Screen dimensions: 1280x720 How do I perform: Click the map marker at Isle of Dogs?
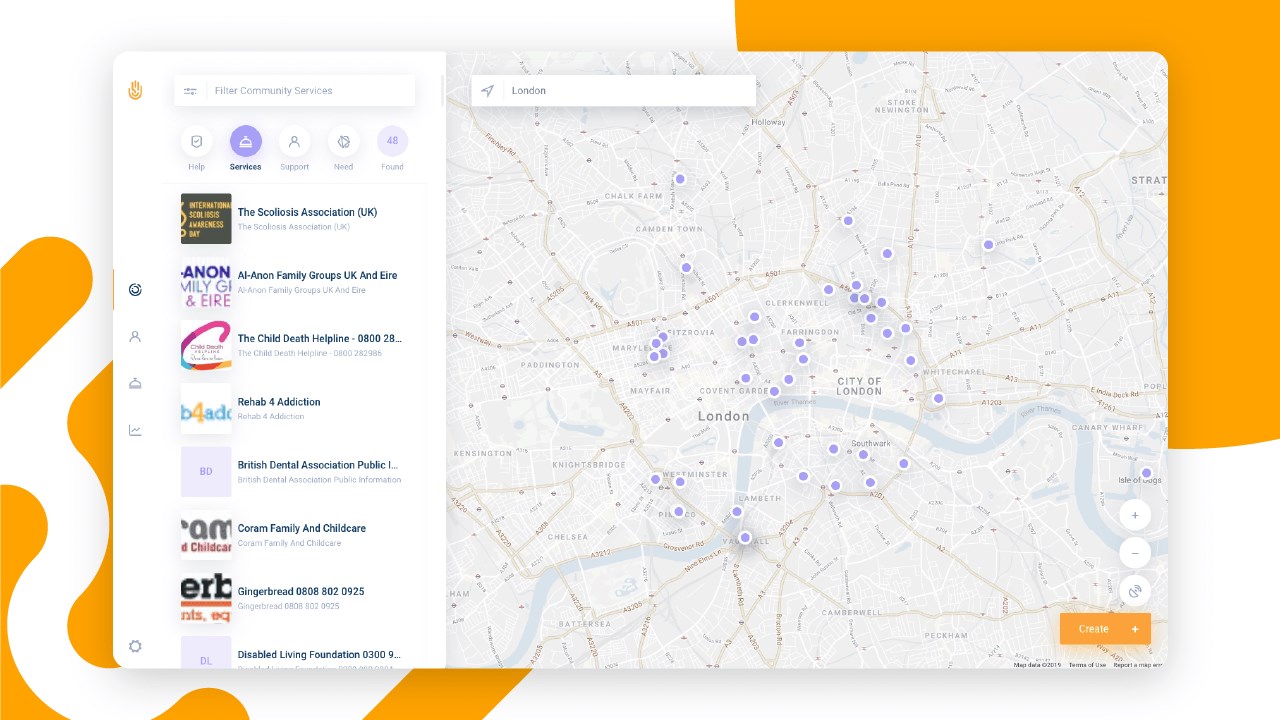[x=1146, y=473]
